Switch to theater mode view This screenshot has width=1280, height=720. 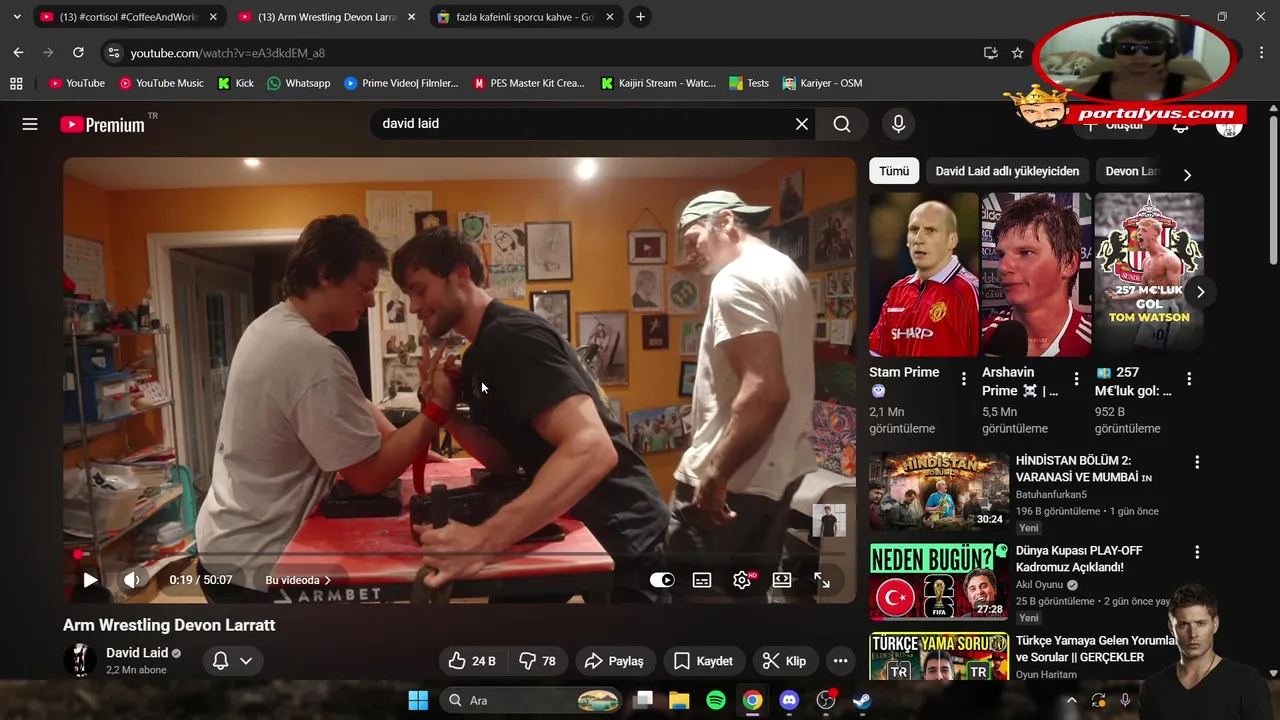[782, 580]
